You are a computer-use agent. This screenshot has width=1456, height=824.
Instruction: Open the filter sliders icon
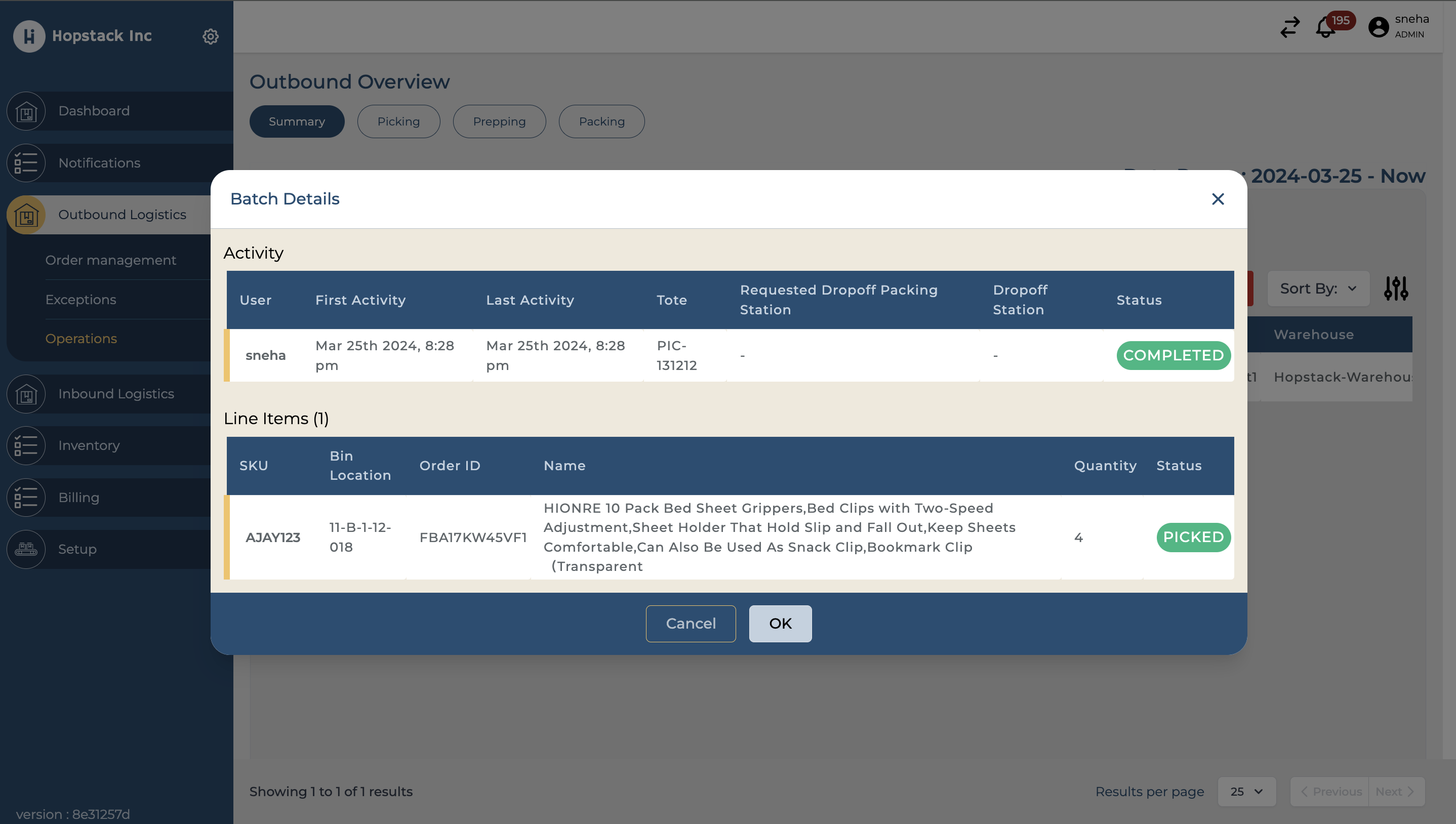pos(1395,289)
